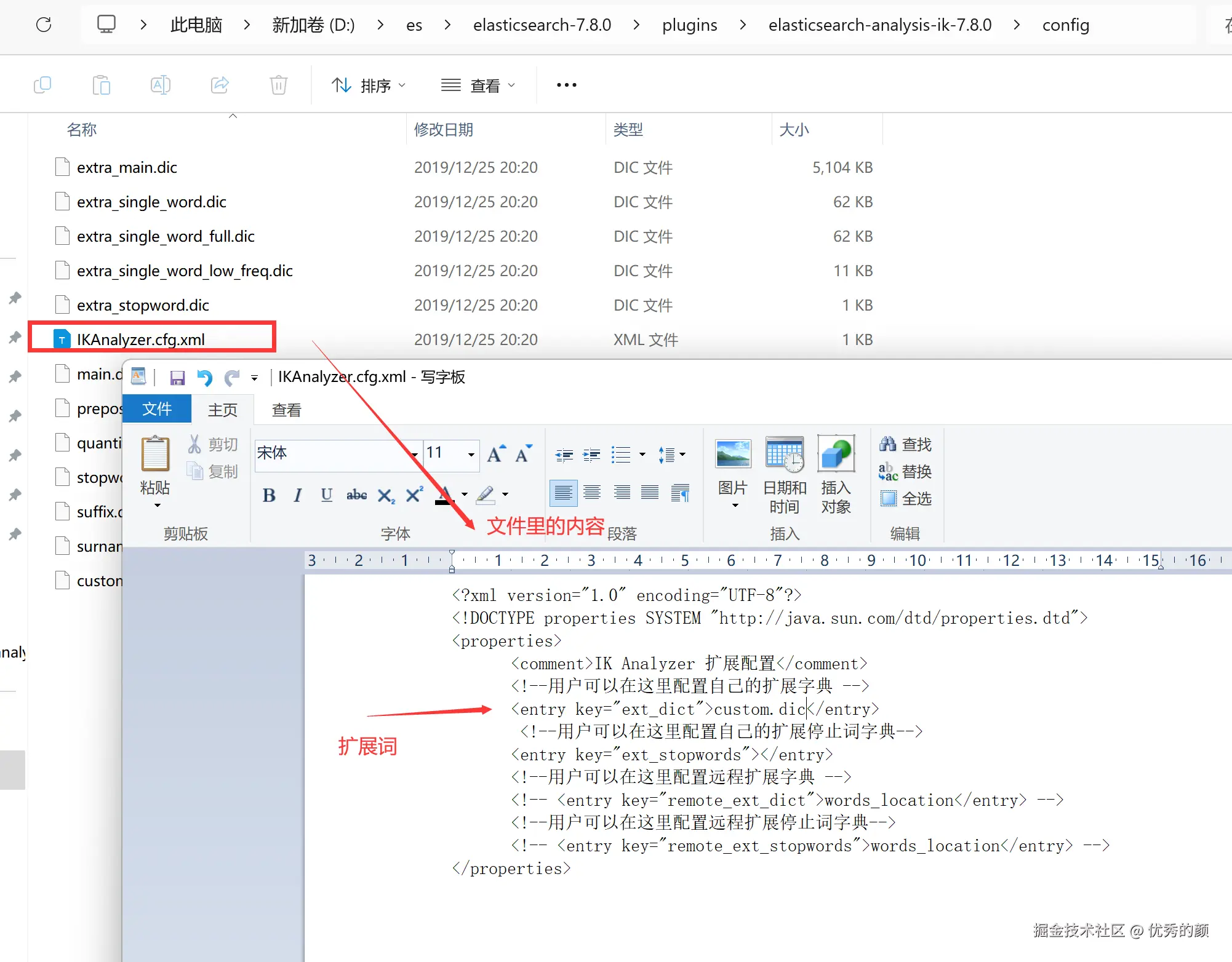Select the IKAnalyzer.cfg.xml file

(141, 340)
